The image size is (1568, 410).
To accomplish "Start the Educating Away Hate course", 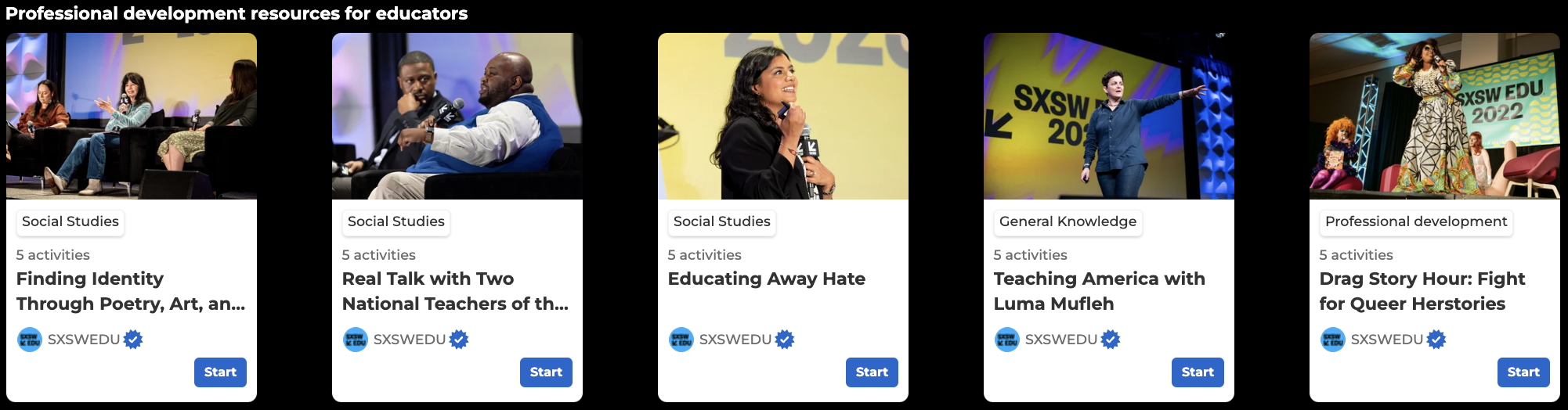I will pyautogui.click(x=872, y=372).
